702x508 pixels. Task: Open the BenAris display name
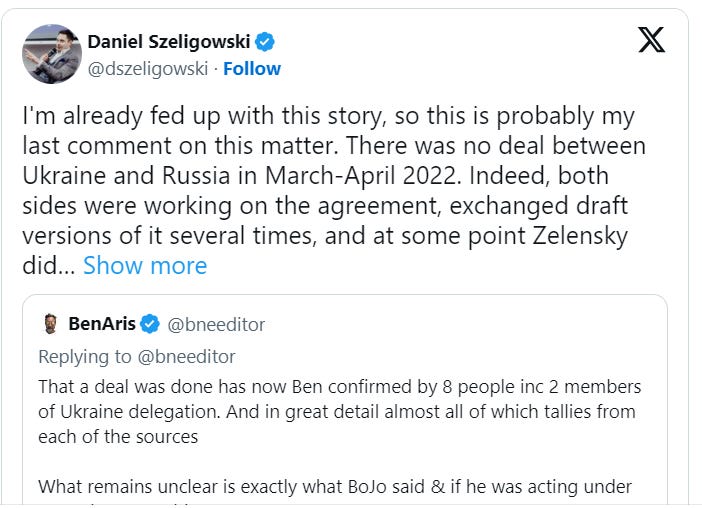coord(102,324)
